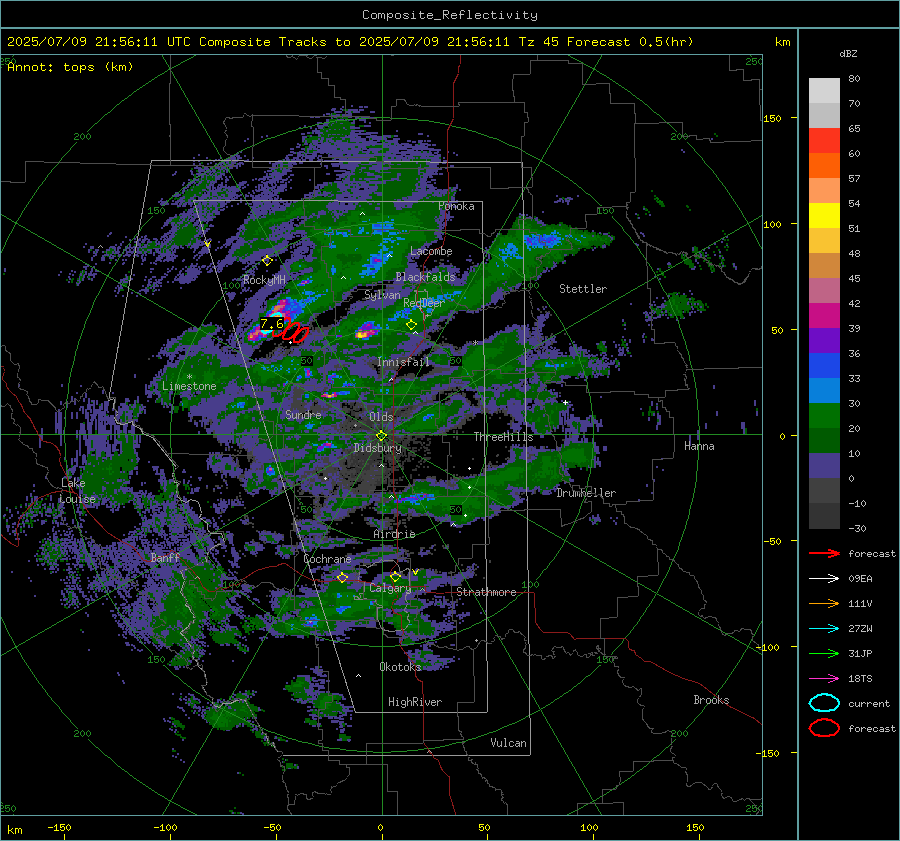Click the magenta swatch between 42 and 39 dBZ
Image resolution: width=900 pixels, height=841 pixels.
824,316
